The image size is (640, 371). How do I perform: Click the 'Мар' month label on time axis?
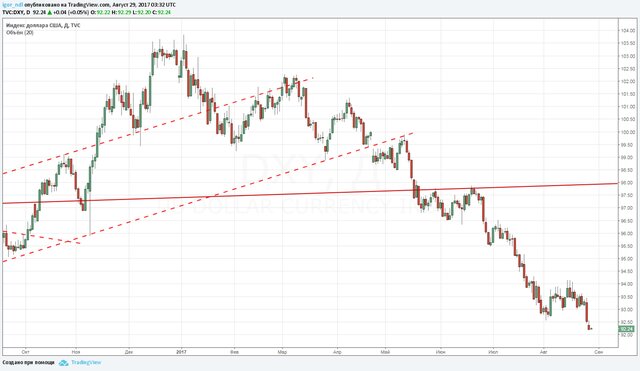coord(282,351)
